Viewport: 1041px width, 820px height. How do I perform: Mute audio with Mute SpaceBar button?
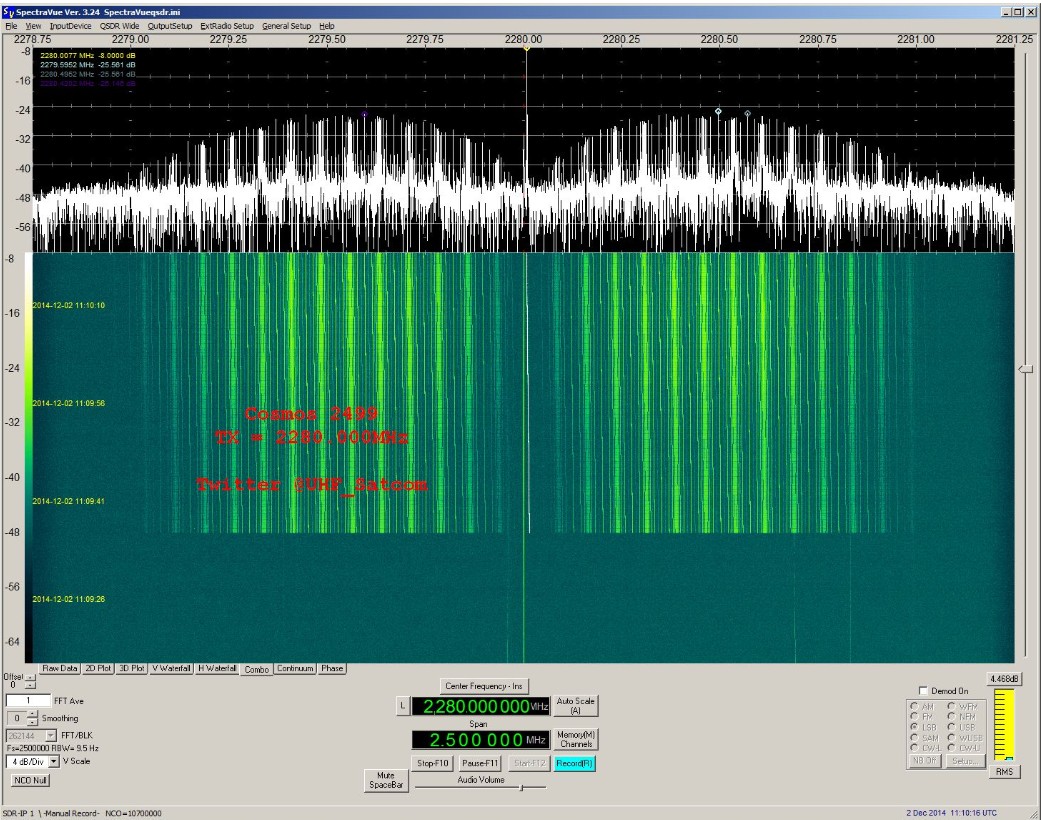(x=386, y=780)
